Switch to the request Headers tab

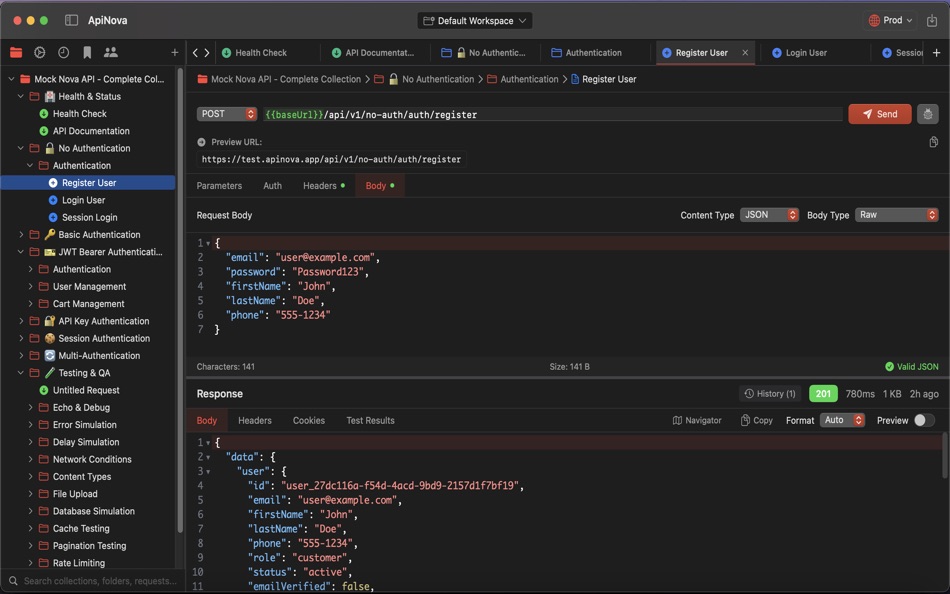click(324, 185)
